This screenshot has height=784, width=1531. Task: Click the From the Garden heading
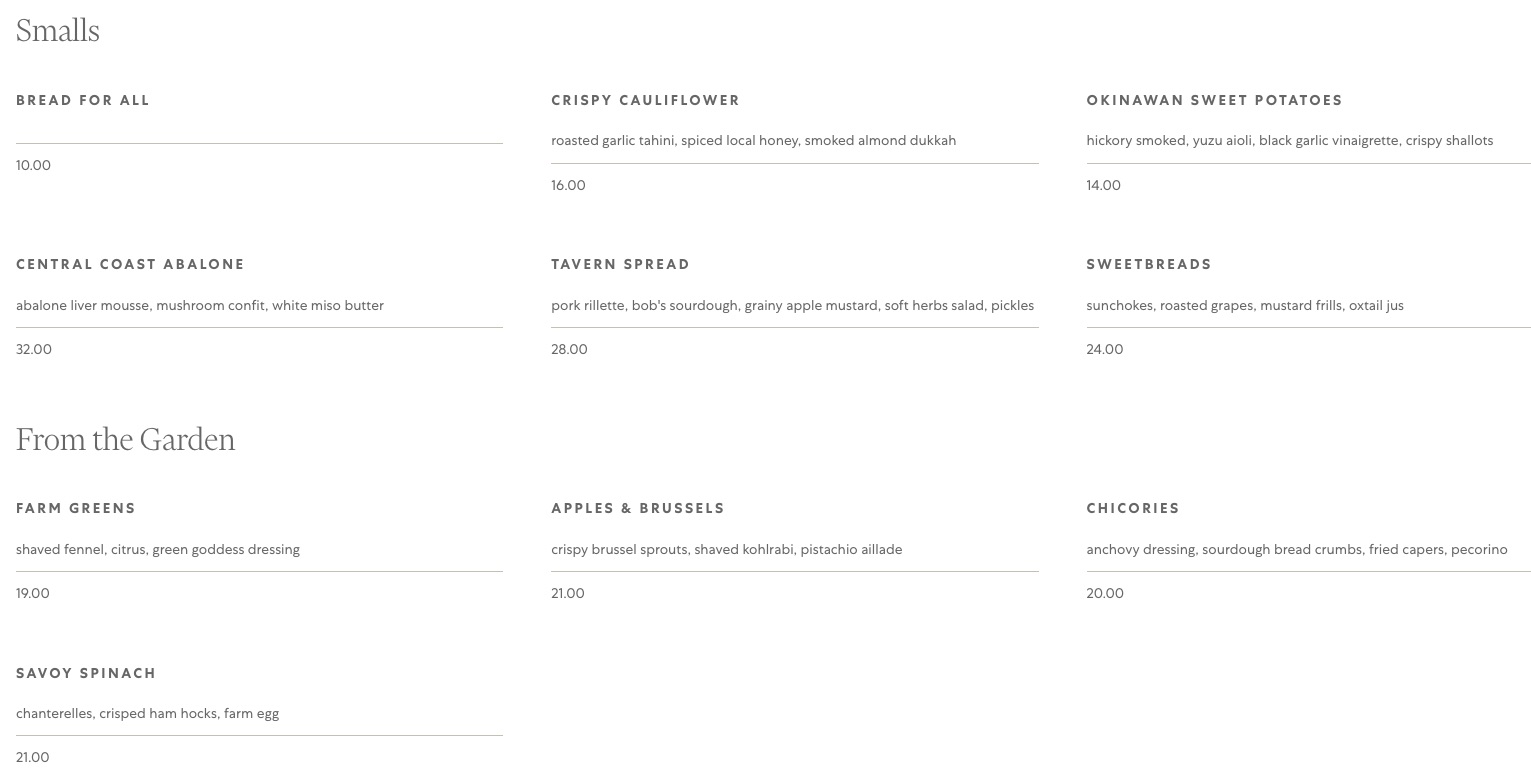[125, 440]
